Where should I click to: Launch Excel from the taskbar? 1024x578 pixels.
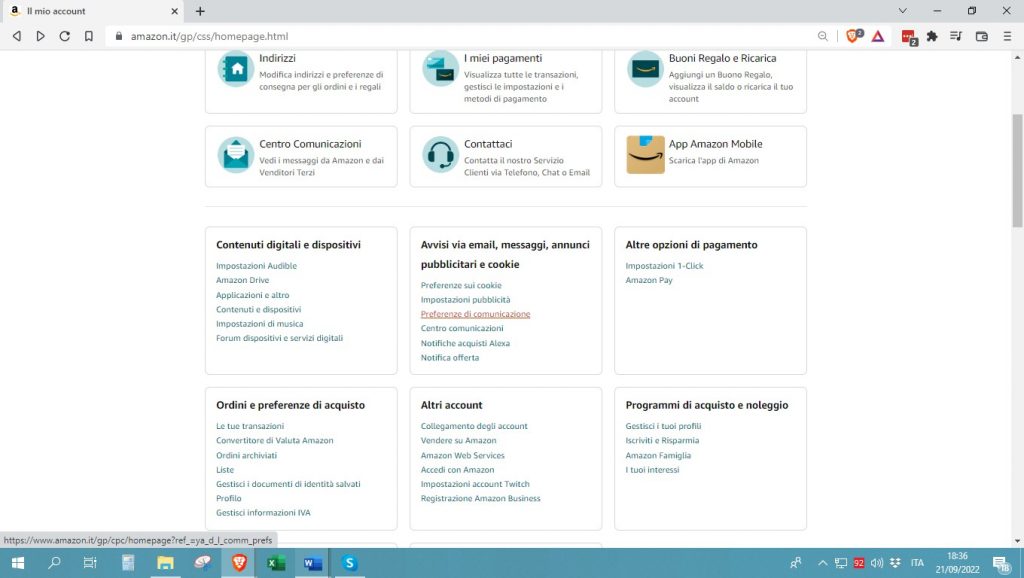[276, 563]
